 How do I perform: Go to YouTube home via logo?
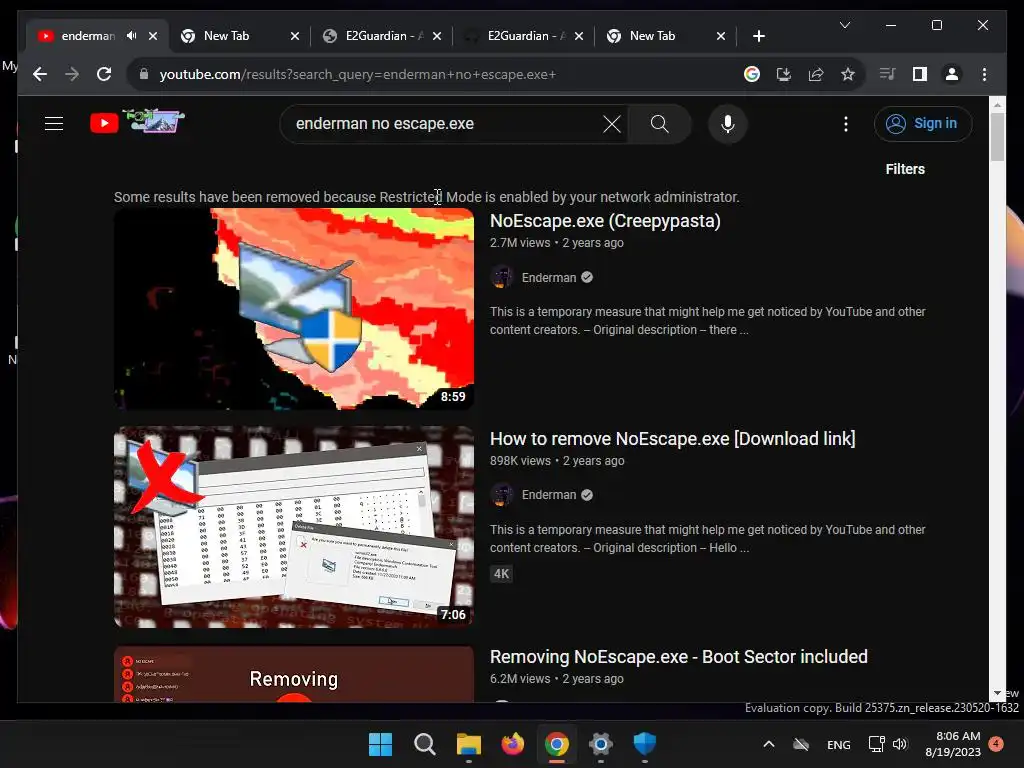(x=137, y=122)
